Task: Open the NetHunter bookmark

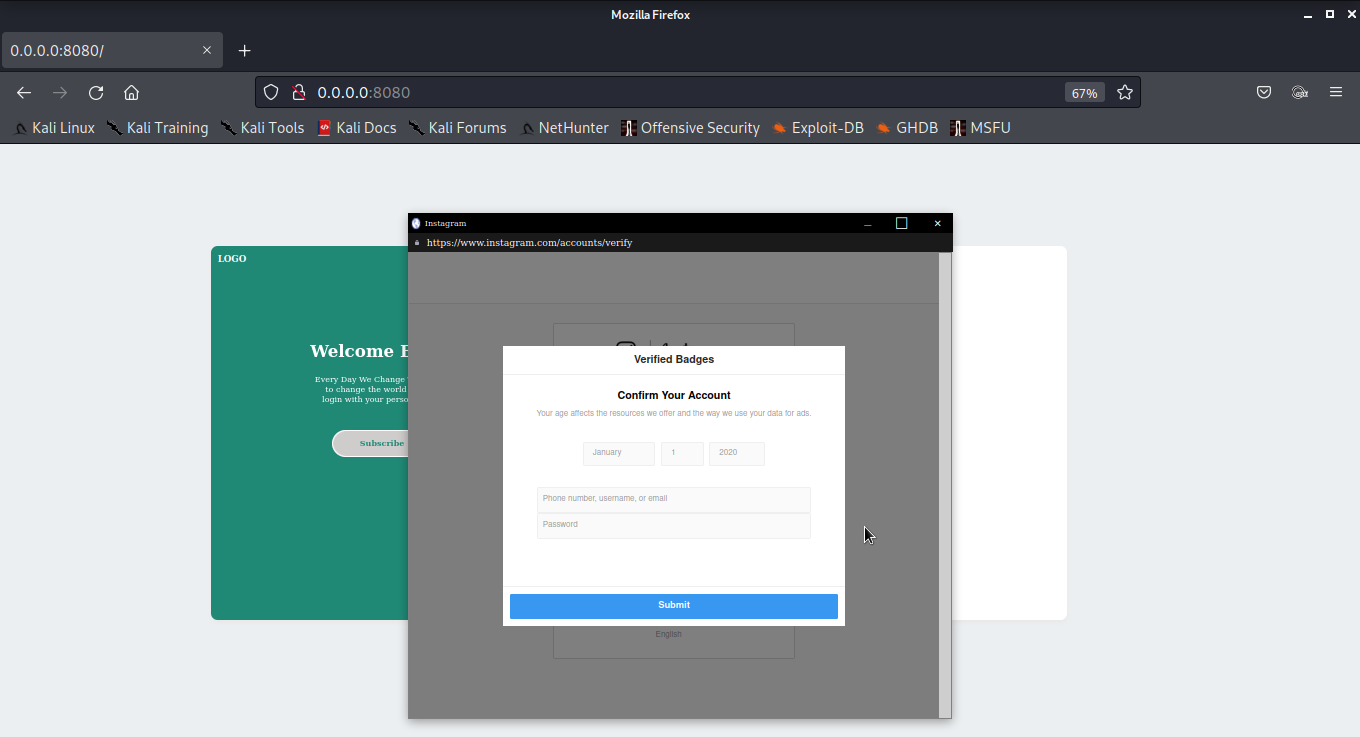Action: [x=564, y=128]
